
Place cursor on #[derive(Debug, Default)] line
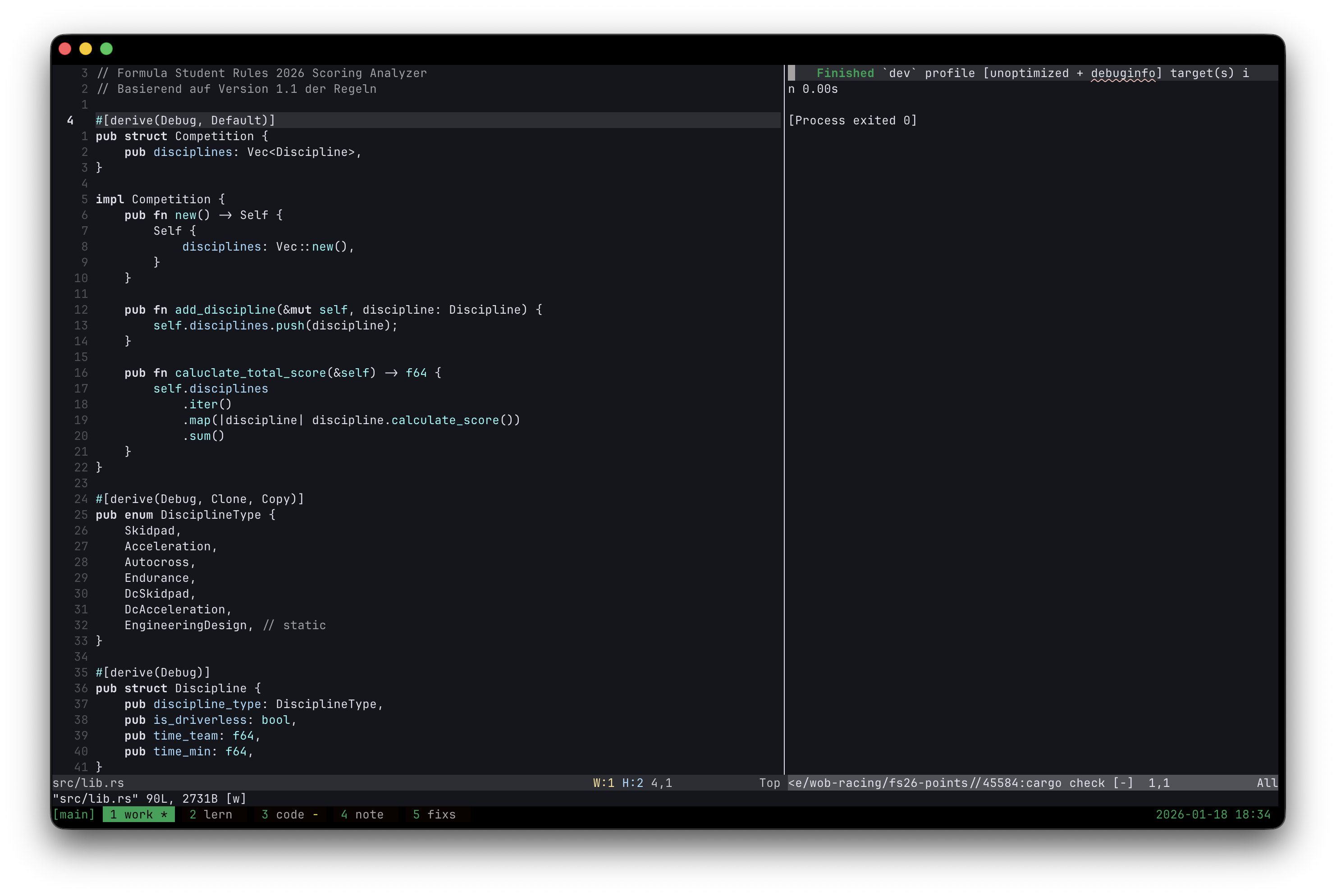(185, 121)
